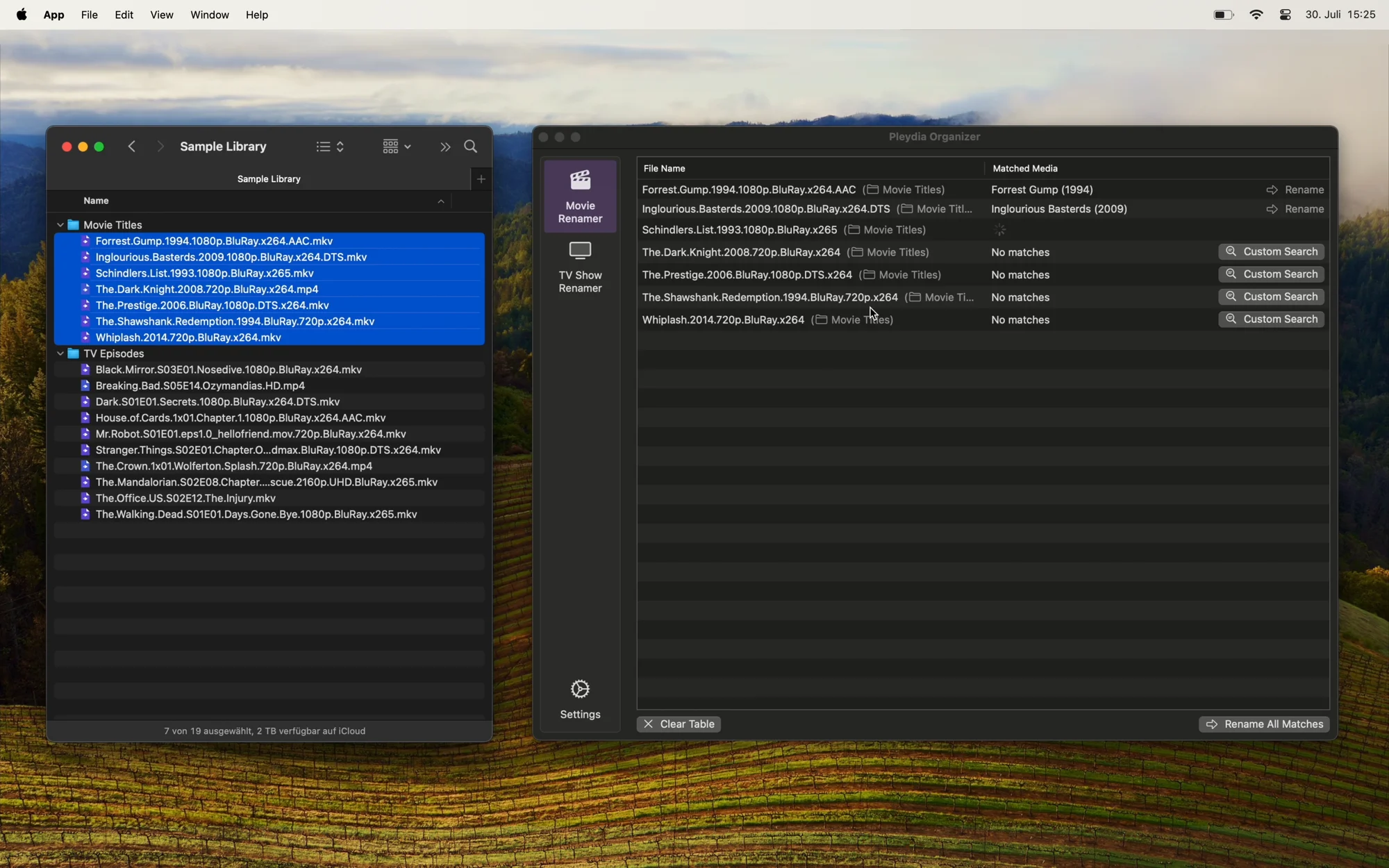The height and width of the screenshot is (868, 1389).
Task: Open the Movie Renamer panel
Action: click(x=580, y=196)
